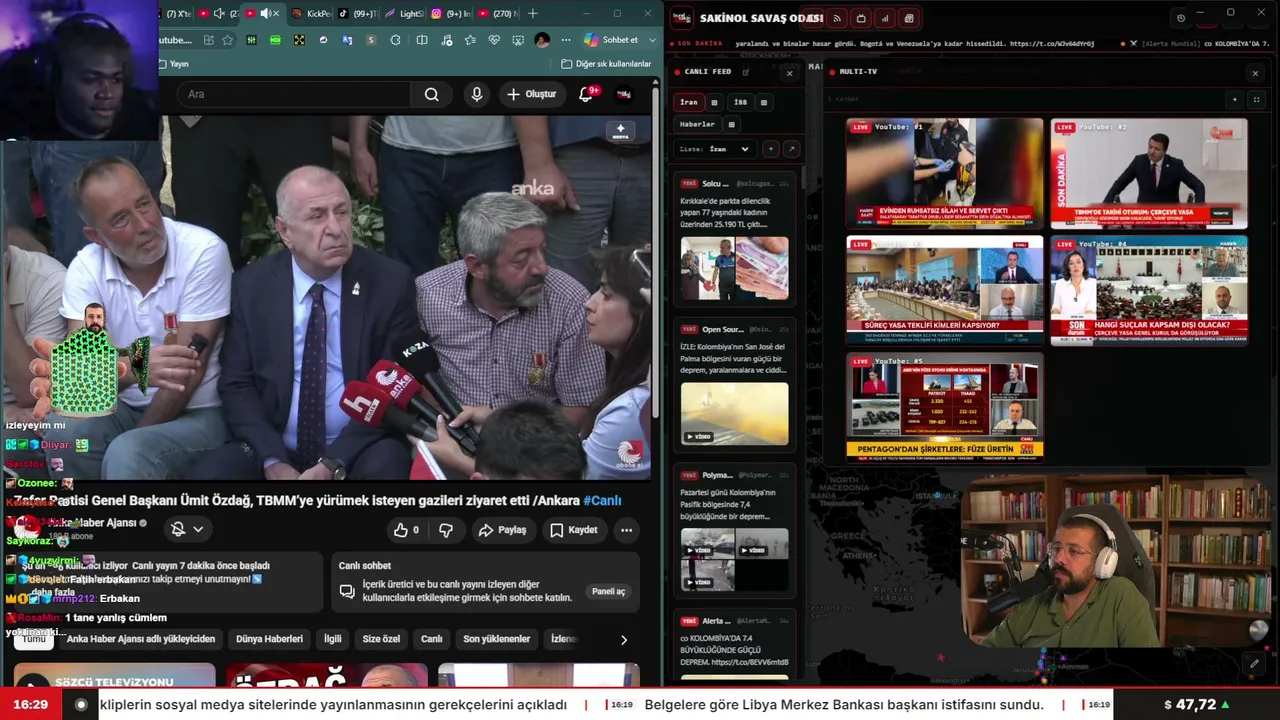The width and height of the screenshot is (1280, 720).
Task: Select the YouTube: #2 live stream tile
Action: (1149, 174)
